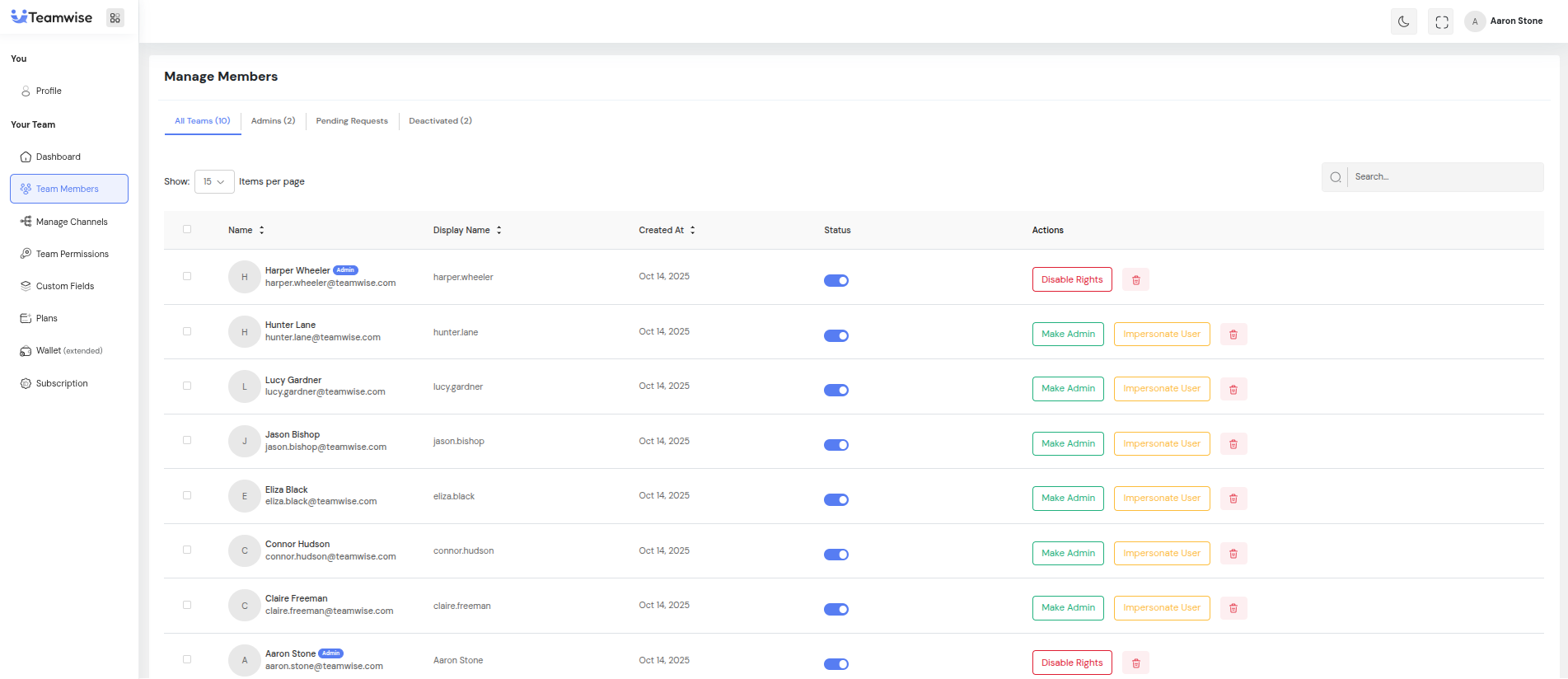Screen dimensions: 1568x679
Task: Go to Team Permissions page
Action: (72, 254)
